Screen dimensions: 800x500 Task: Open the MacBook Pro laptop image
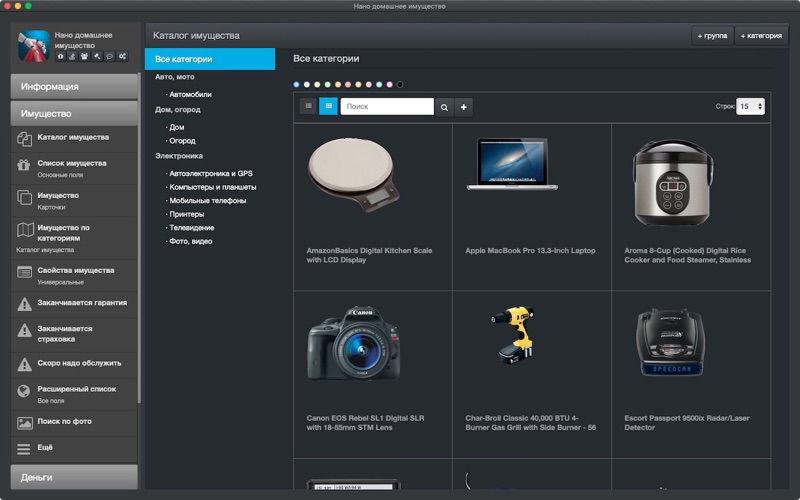(512, 164)
